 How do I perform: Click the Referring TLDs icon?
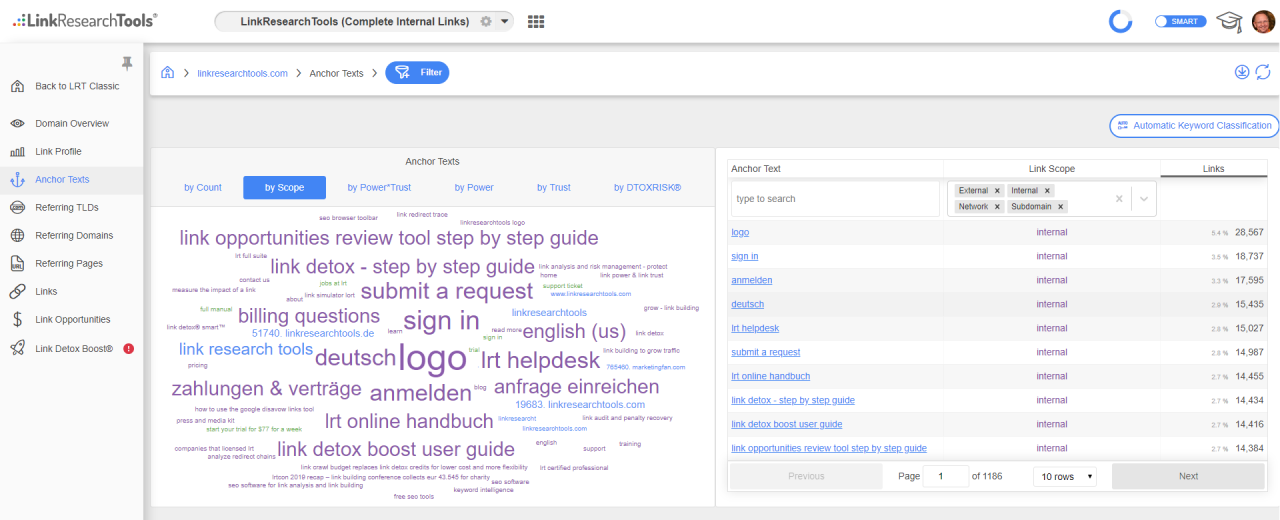pos(17,208)
